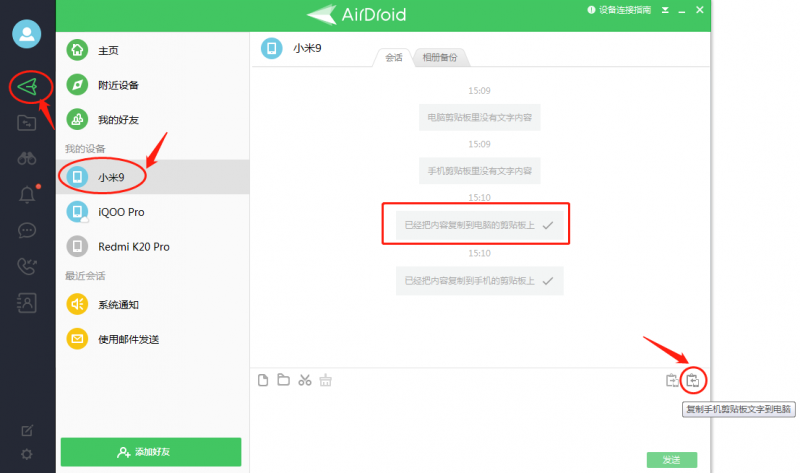Open 使用邮件发送 send by email
800x473 pixels.
click(152, 339)
